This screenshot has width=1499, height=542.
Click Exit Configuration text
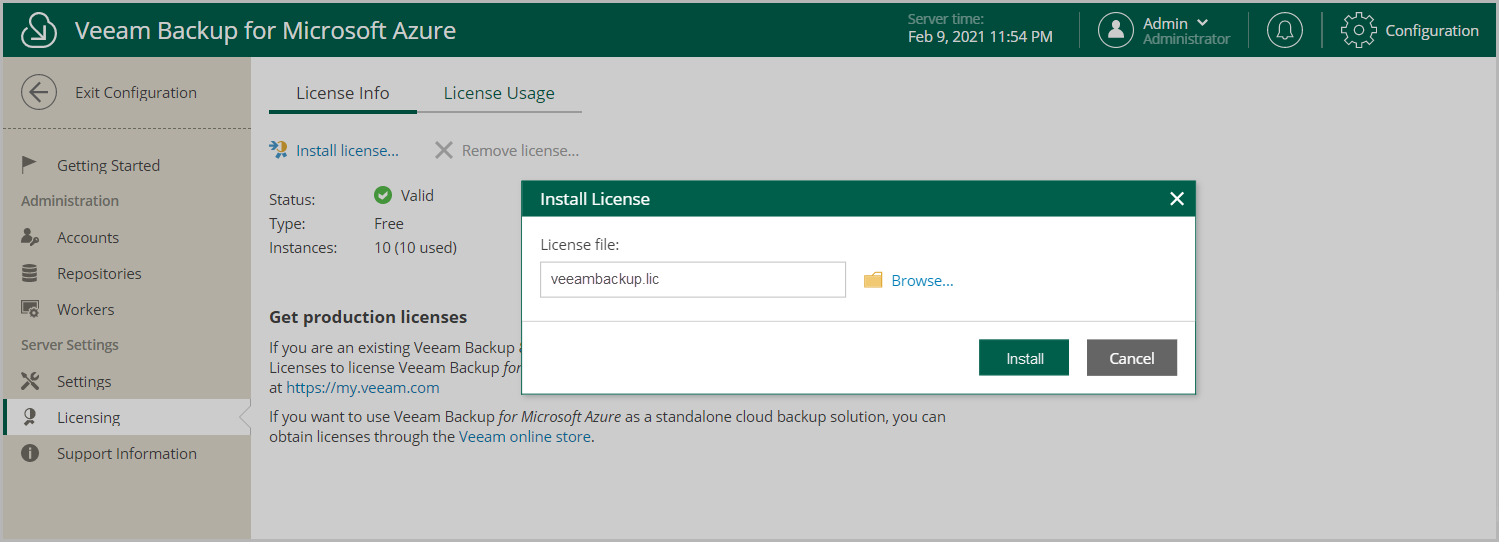pos(136,93)
